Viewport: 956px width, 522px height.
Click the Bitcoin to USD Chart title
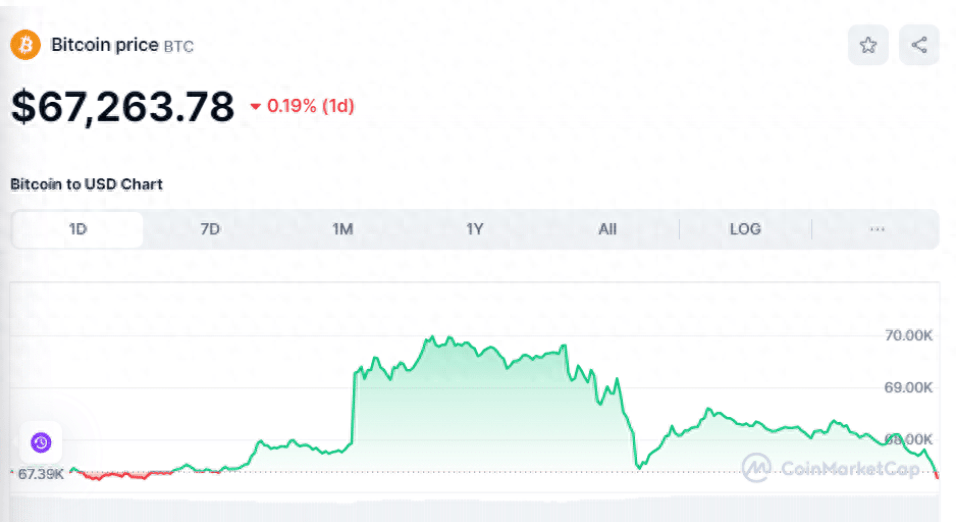[87, 184]
